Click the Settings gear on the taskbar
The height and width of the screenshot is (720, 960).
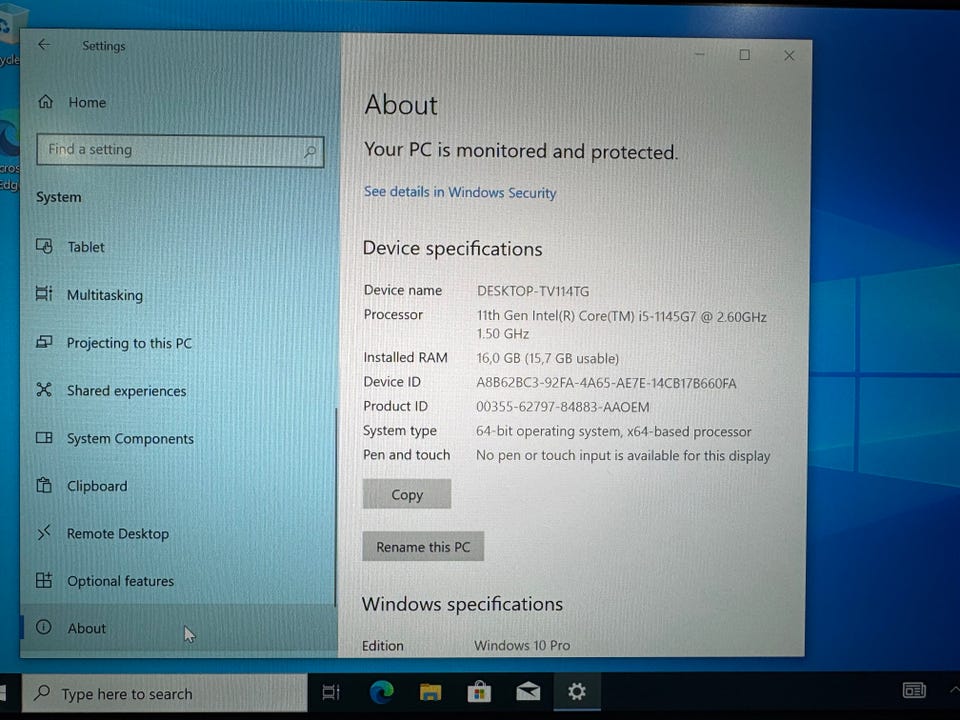tap(577, 692)
